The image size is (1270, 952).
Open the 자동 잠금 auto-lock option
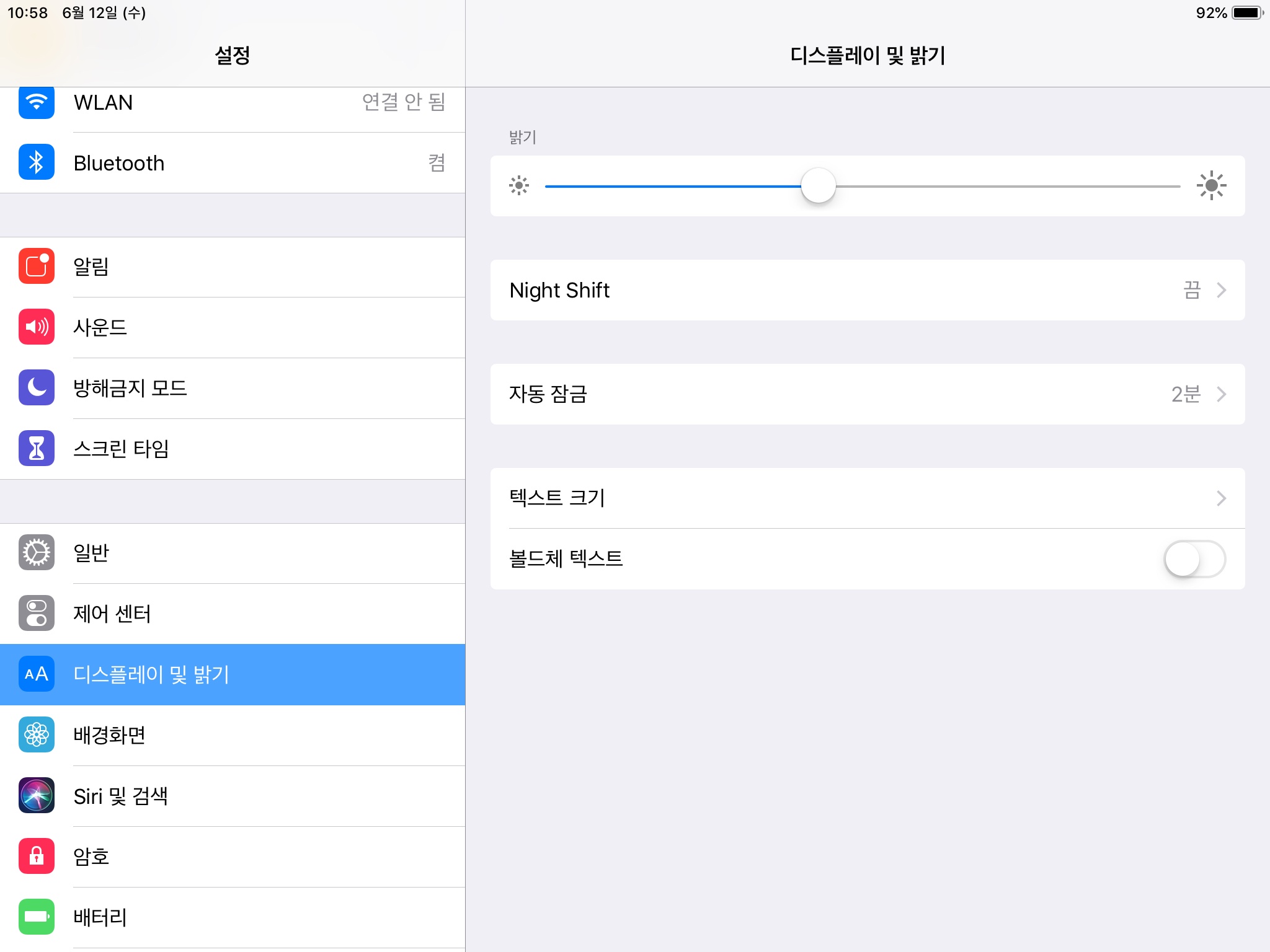(x=868, y=394)
